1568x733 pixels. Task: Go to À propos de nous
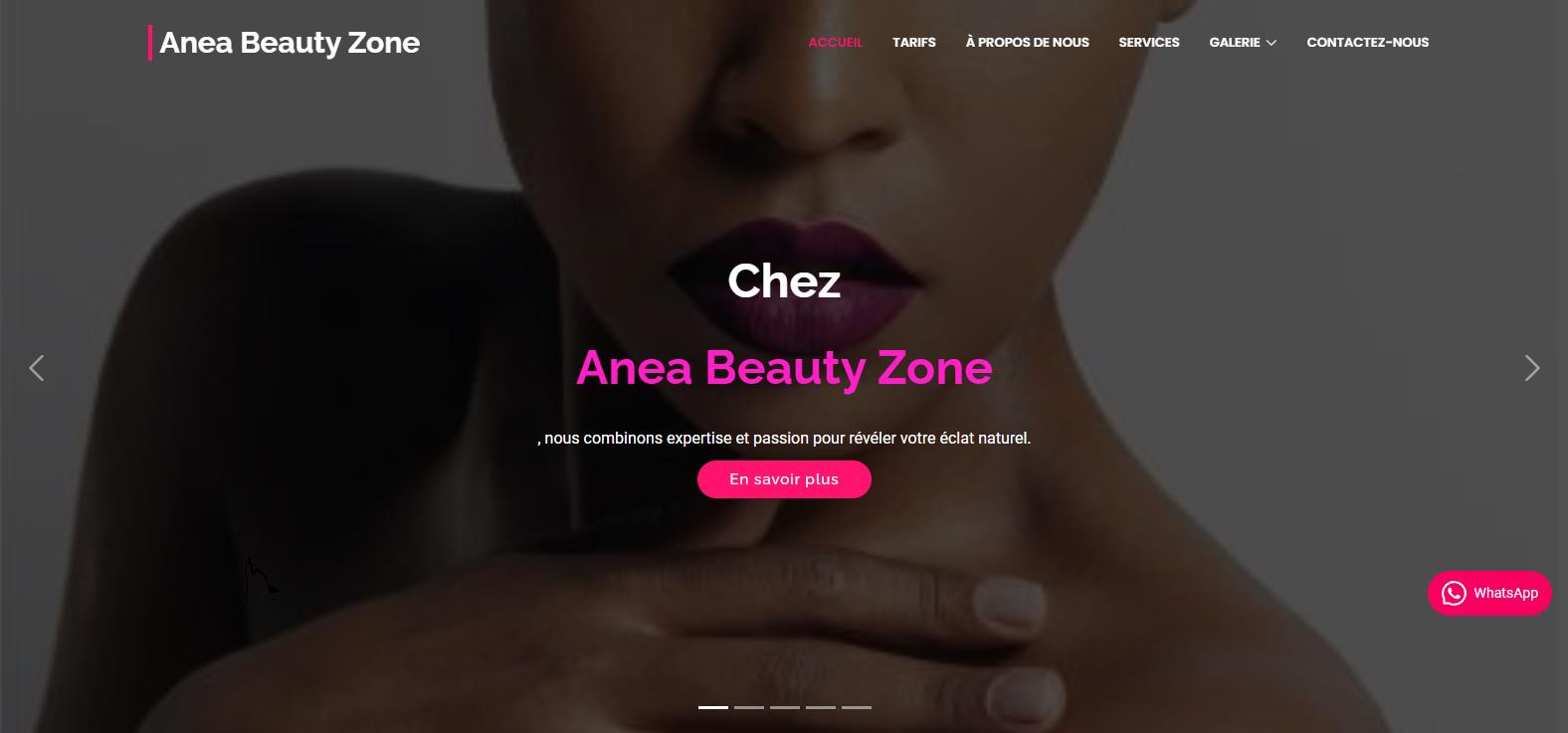click(x=1027, y=42)
